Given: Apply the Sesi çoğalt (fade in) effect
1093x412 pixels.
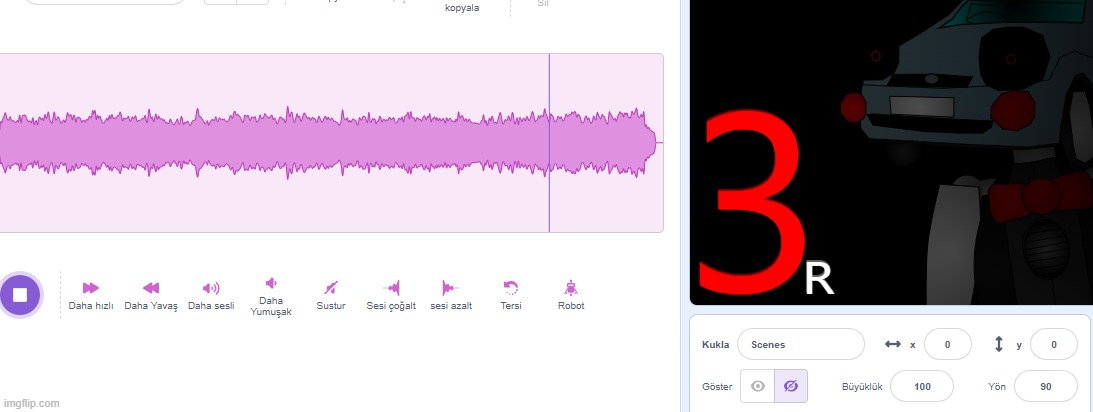Looking at the screenshot, I should [x=391, y=295].
